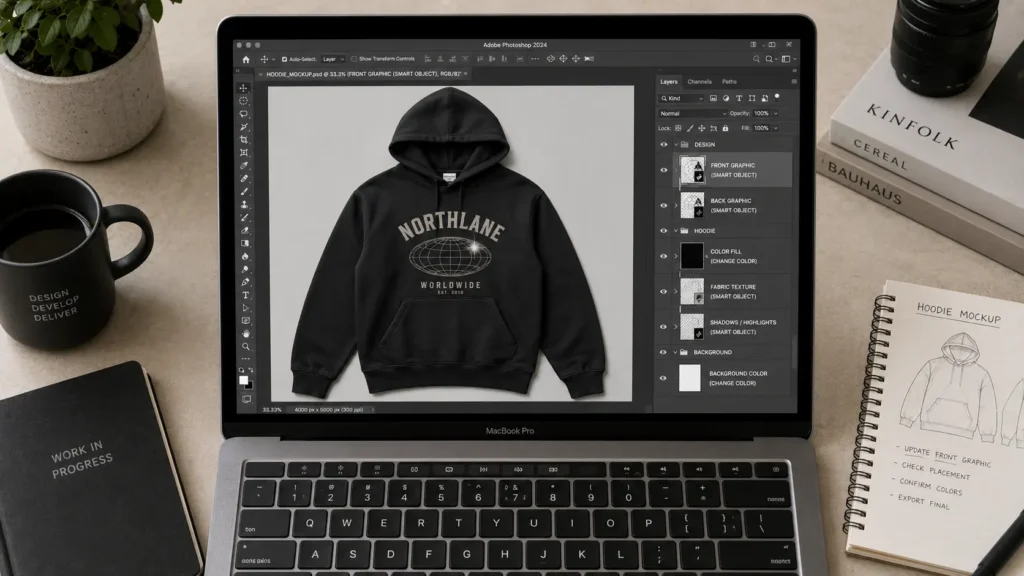Image resolution: width=1024 pixels, height=576 pixels.
Task: Hide the COLOR FILL layer
Action: coord(664,257)
